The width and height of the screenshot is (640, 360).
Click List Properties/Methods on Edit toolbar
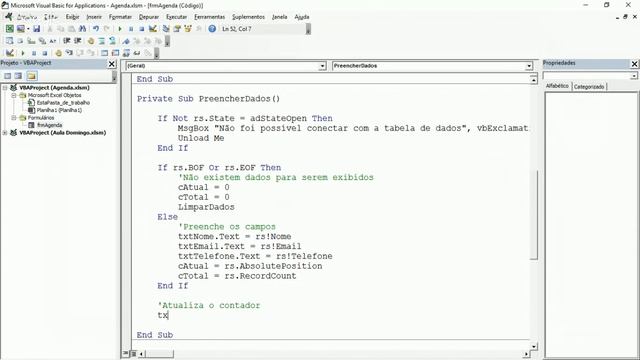click(9, 41)
